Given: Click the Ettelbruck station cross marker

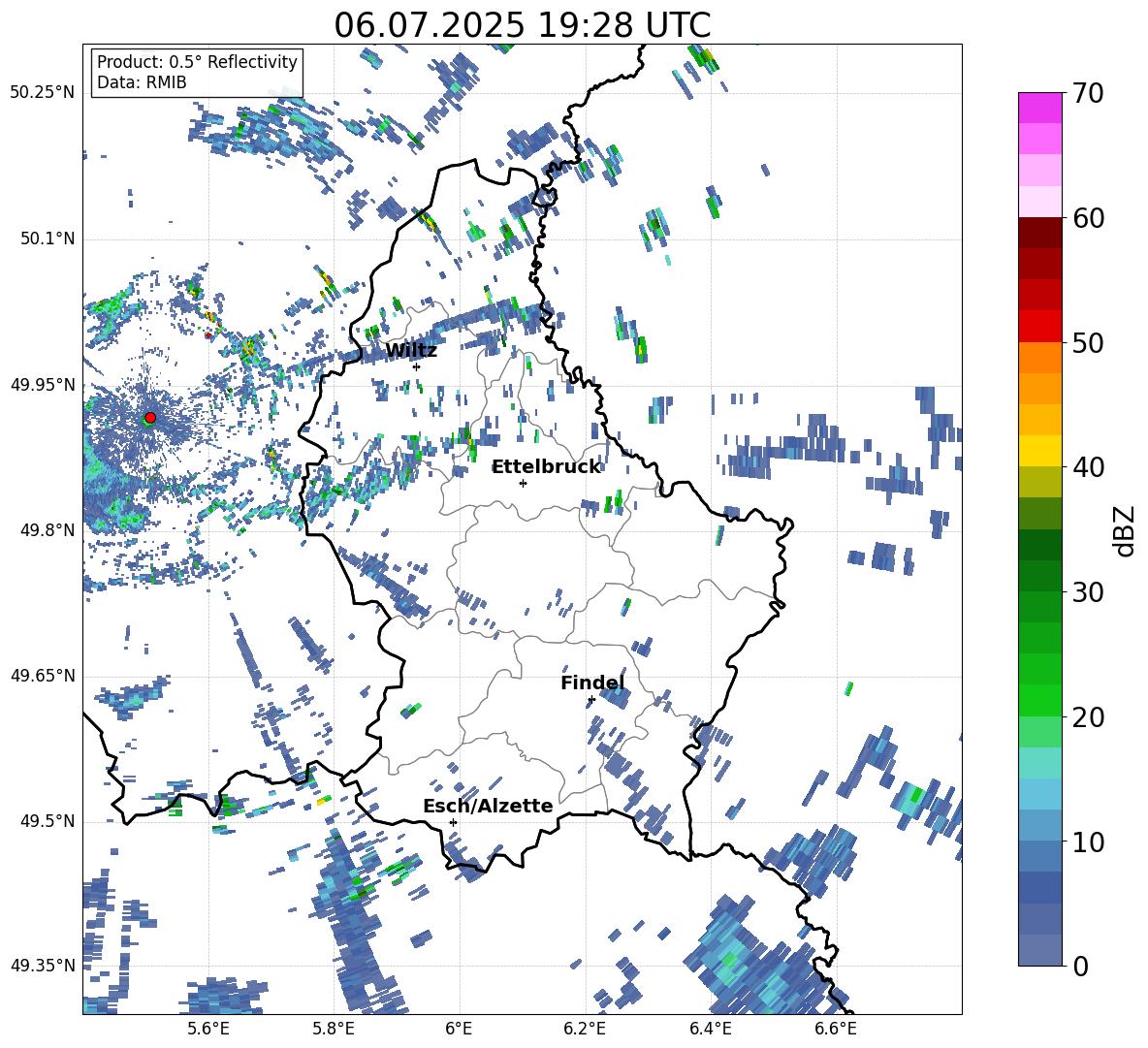Looking at the screenshot, I should (523, 483).
